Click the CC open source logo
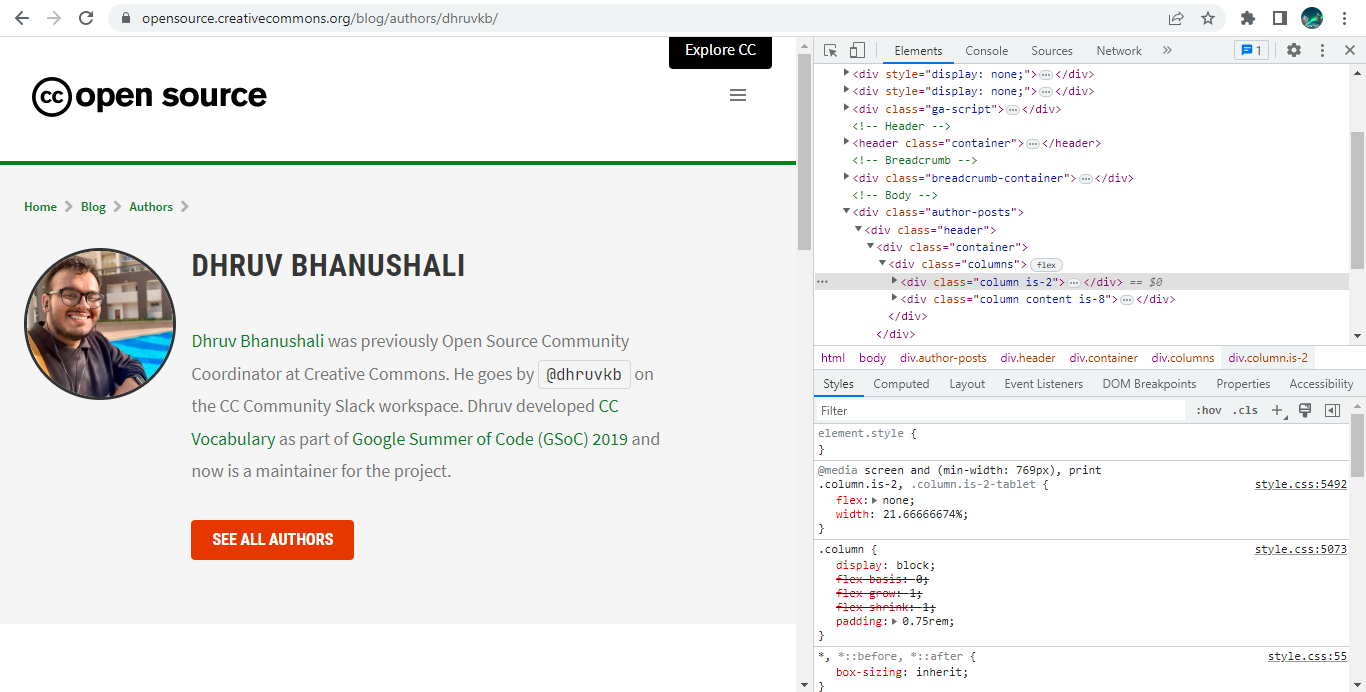The width and height of the screenshot is (1366, 692). click(150, 96)
